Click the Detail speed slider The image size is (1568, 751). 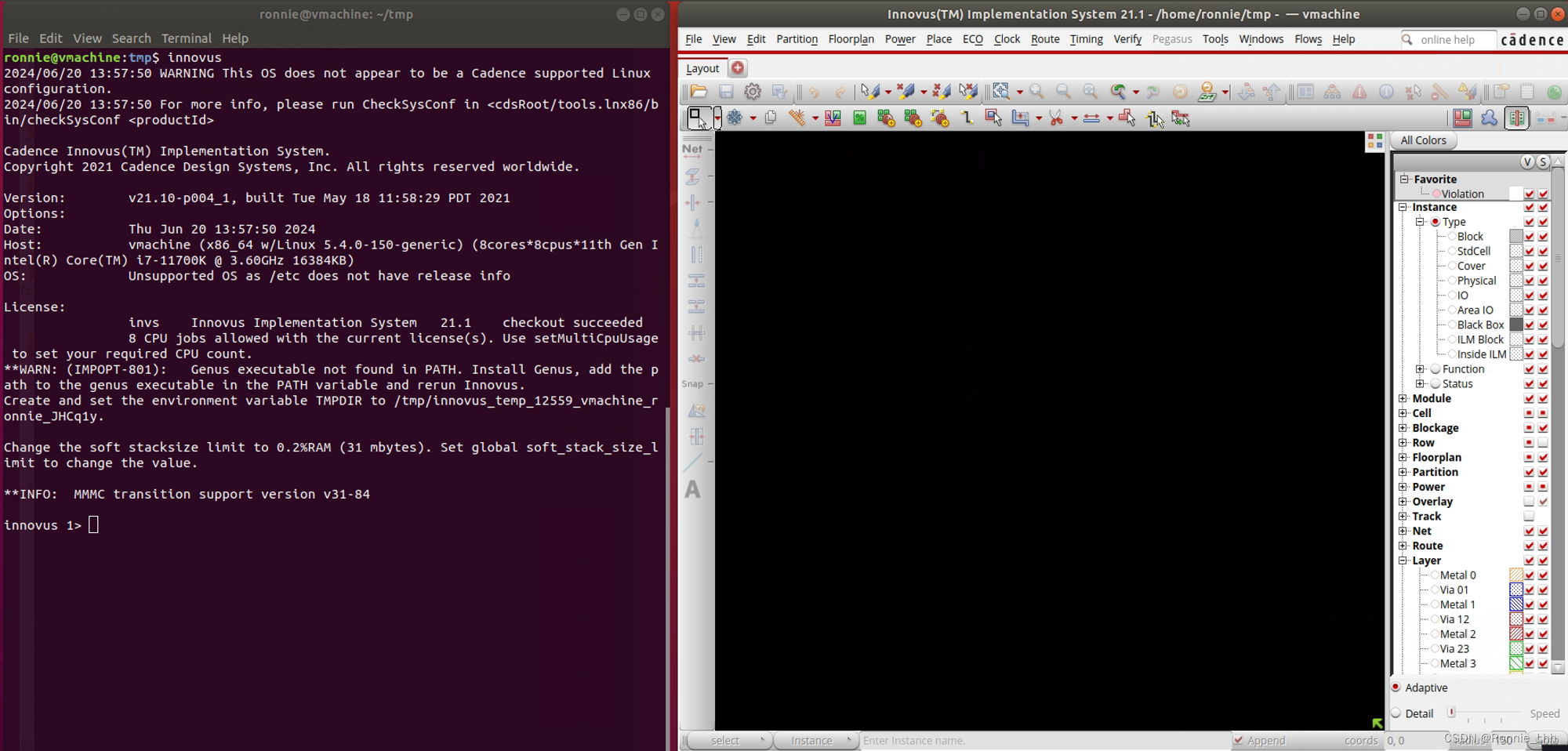(x=1486, y=713)
